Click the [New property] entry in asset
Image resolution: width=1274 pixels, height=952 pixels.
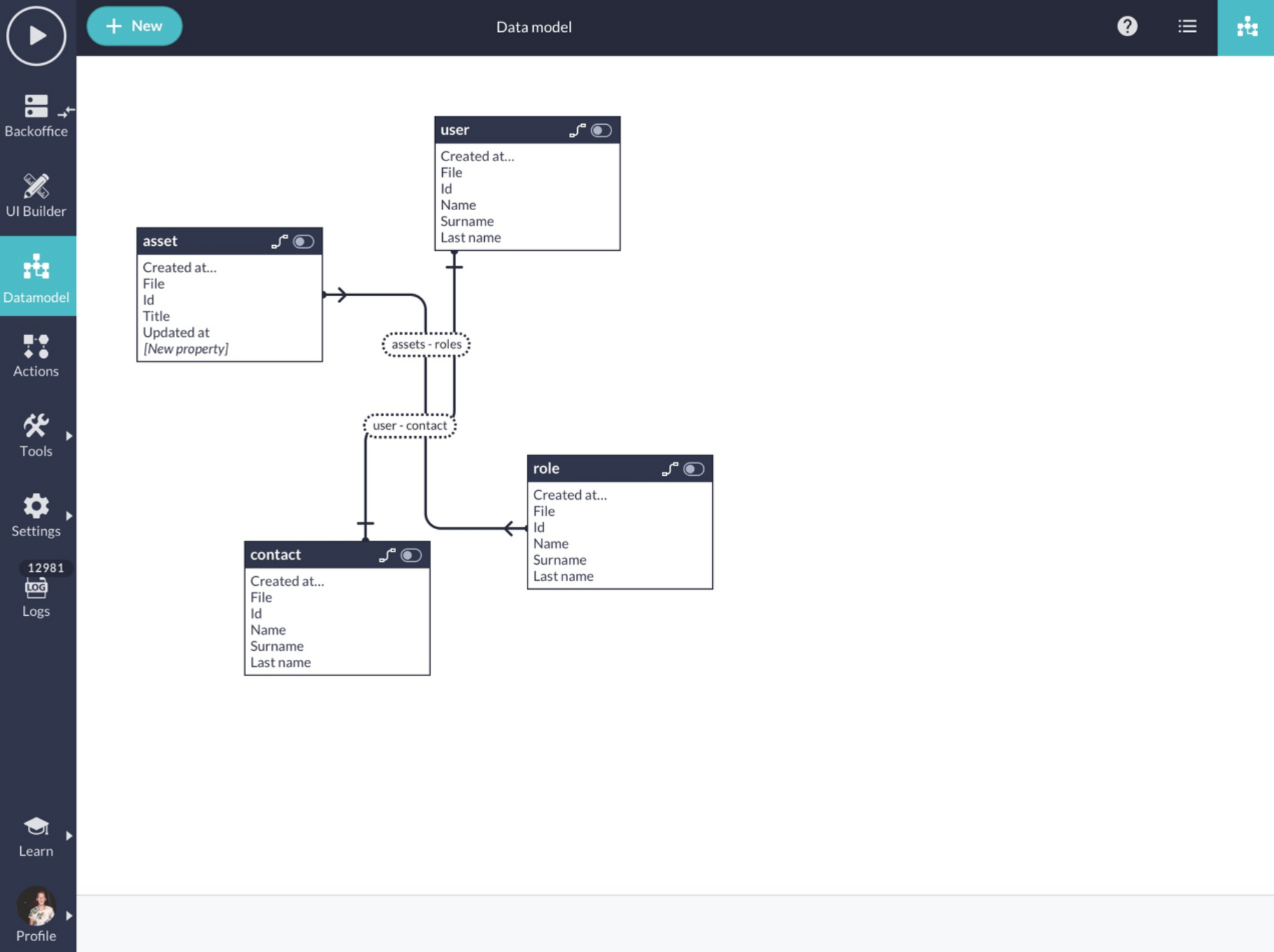(185, 349)
